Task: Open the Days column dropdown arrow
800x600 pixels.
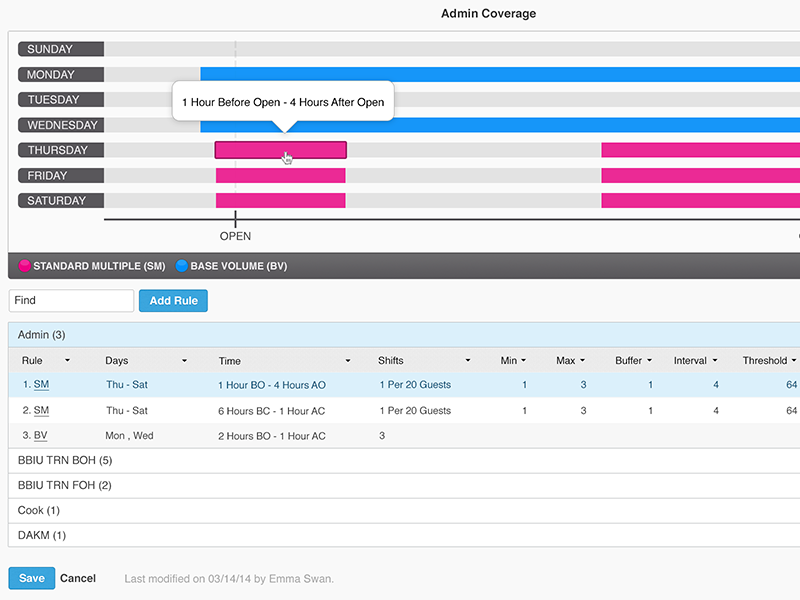Action: [x=184, y=361]
